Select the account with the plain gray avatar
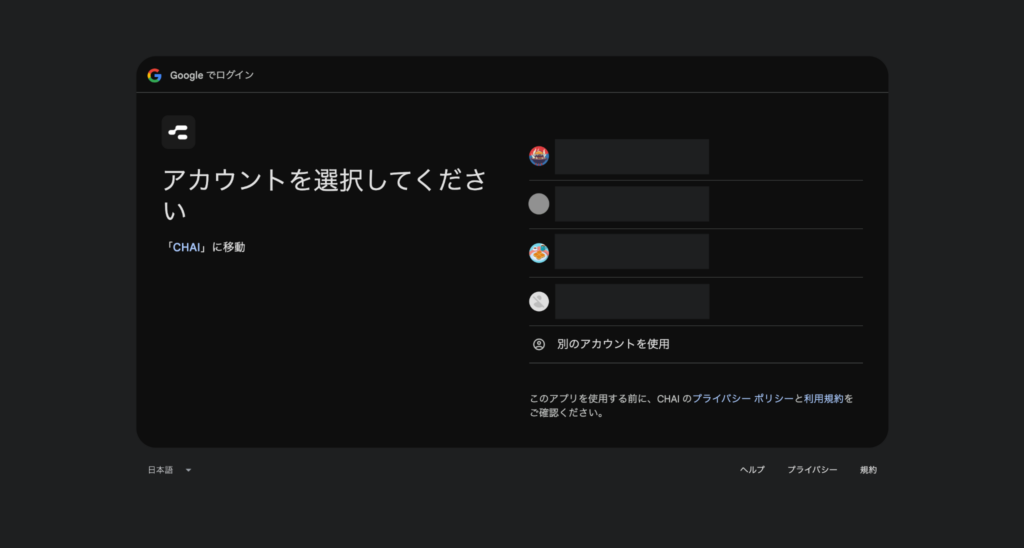 tap(696, 204)
